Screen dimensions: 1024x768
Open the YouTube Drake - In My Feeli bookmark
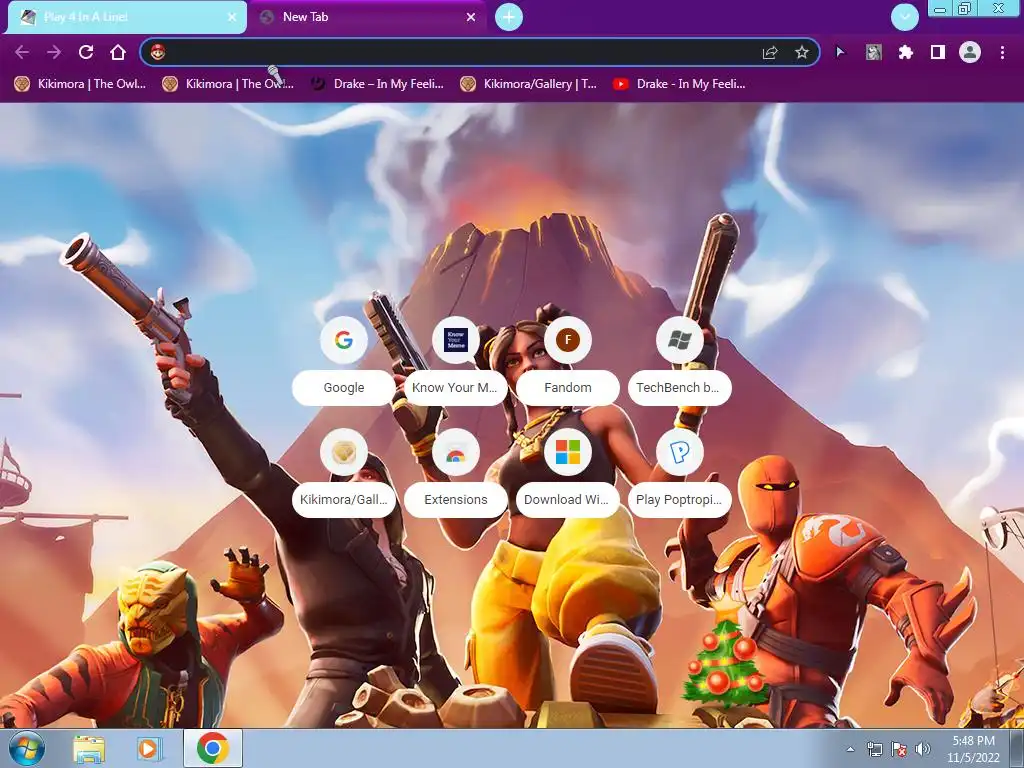tap(679, 84)
